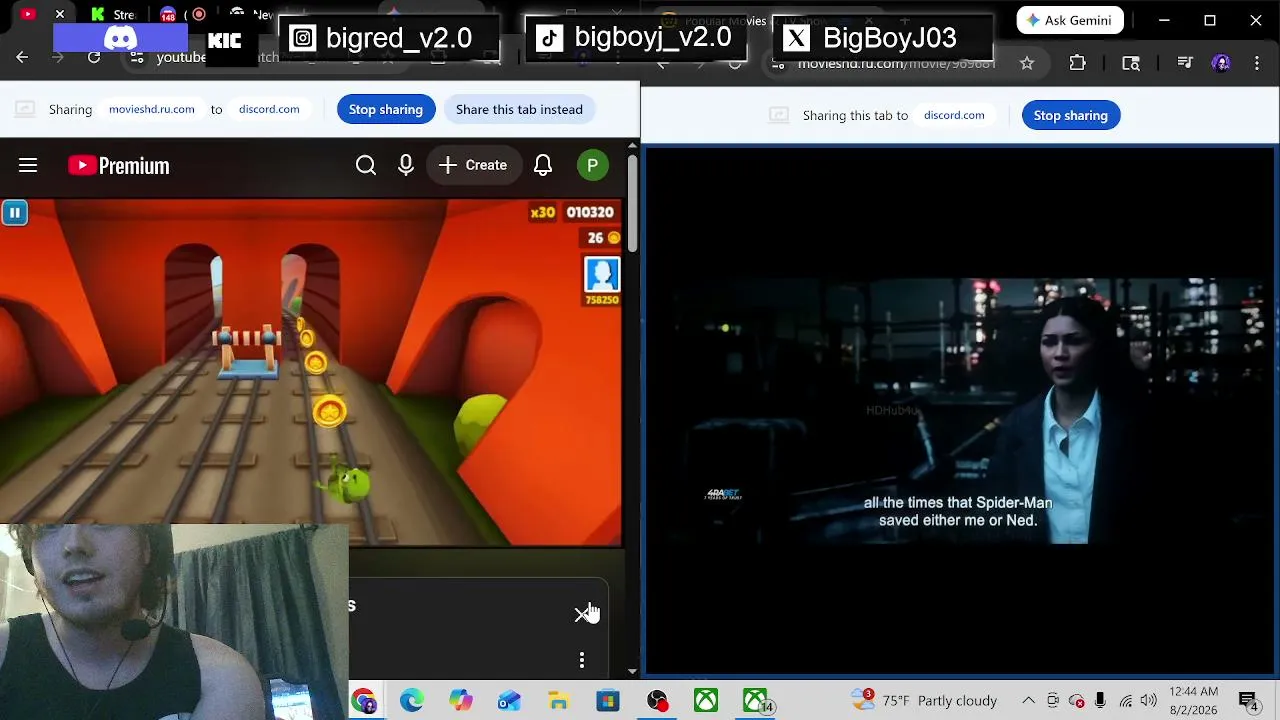Close the YouTube browser tab
The image size is (1280, 720).
[x=60, y=14]
